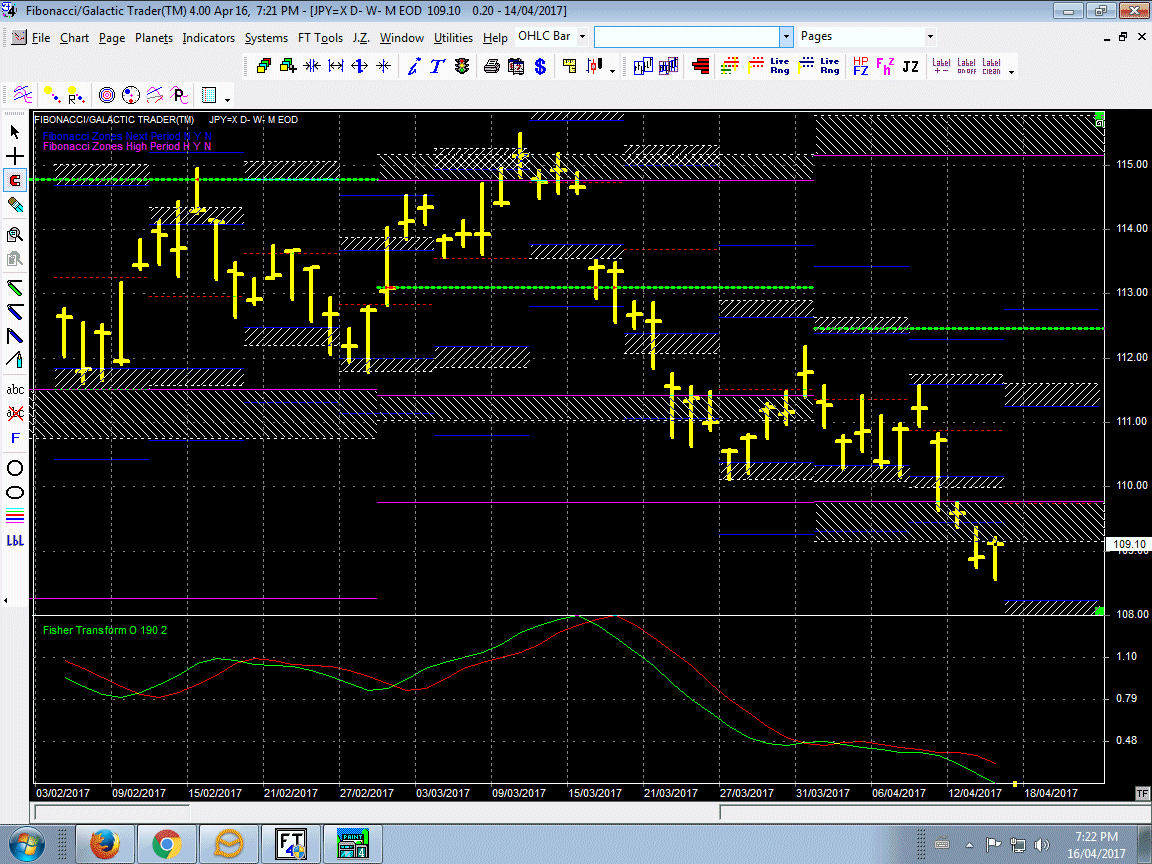Choose the green trendline drawing tool
This screenshot has width=1152, height=864.
15,288
